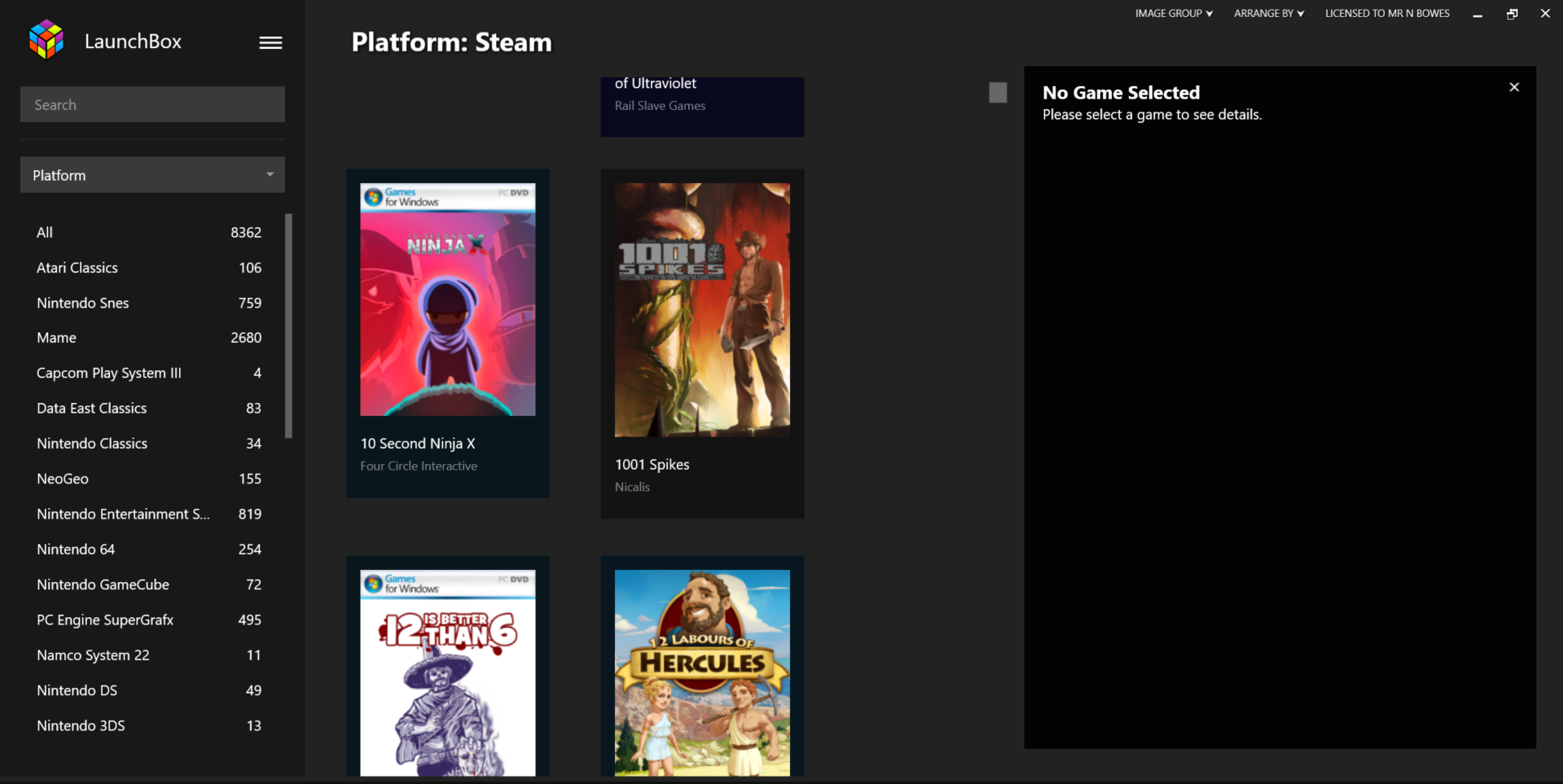Screen dimensions: 1563x784
Task: Select the Nintendo 64 platform
Action: click(149, 550)
